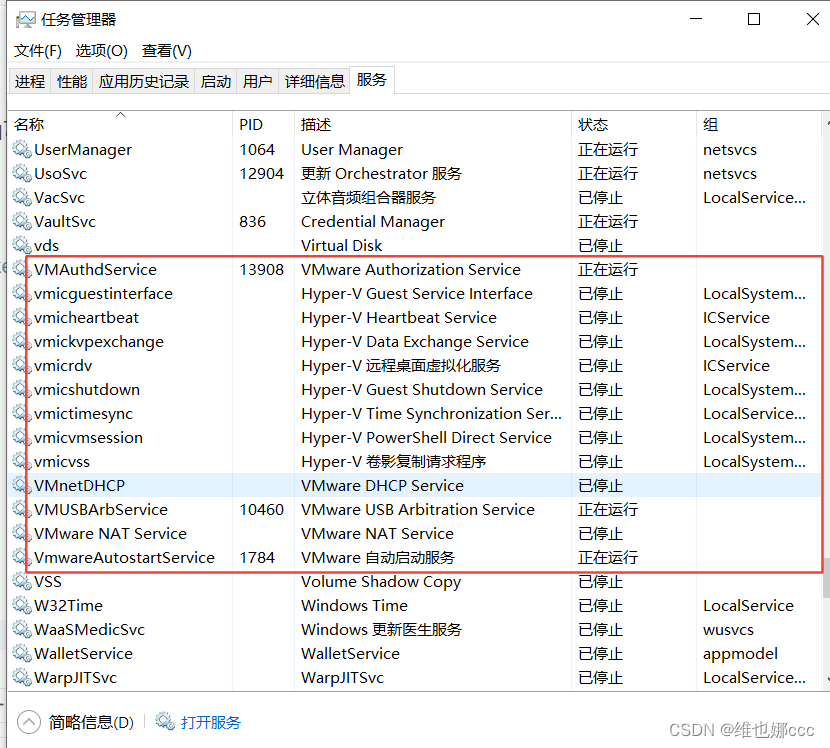Click the VMware NAT Service name cell
The image size is (830, 748).
pos(110,534)
